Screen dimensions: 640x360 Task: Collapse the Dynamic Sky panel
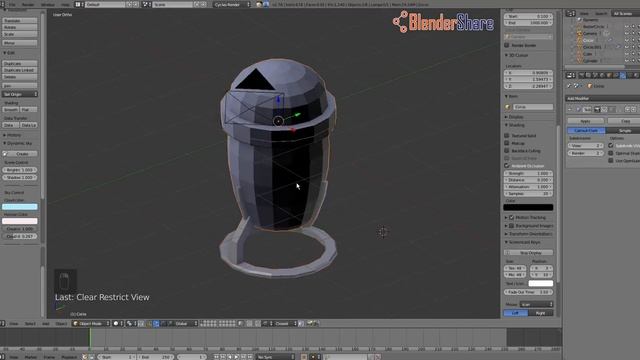[18, 143]
